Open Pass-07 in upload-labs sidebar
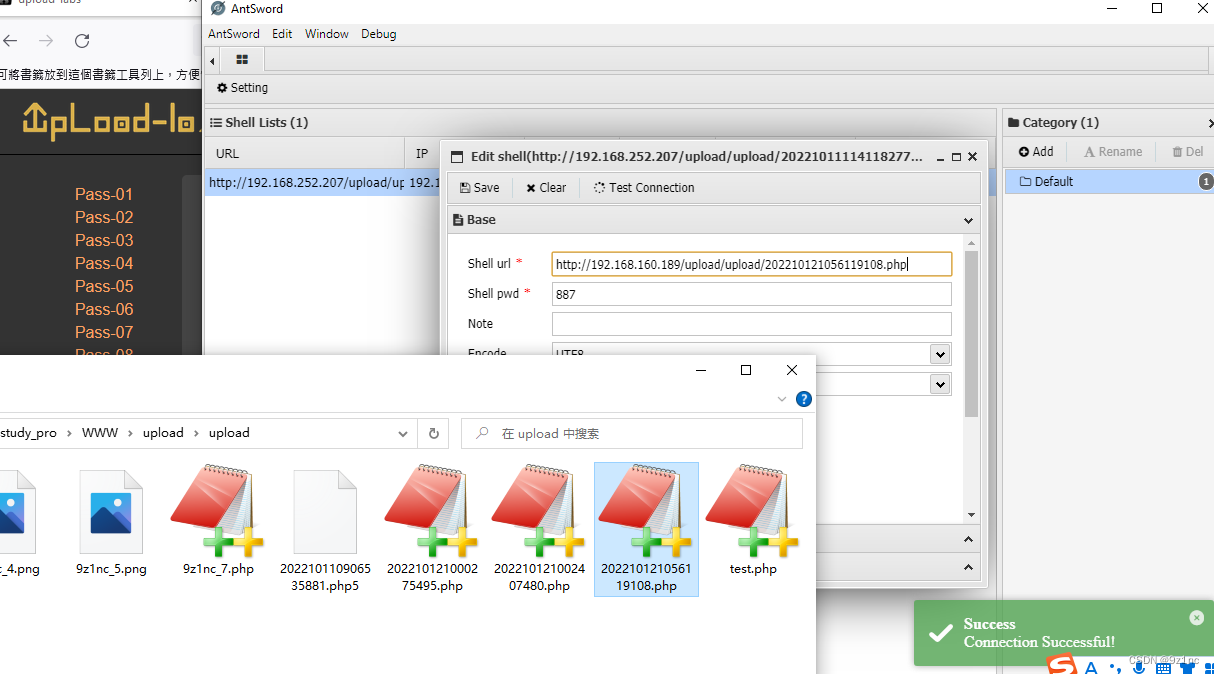 pyautogui.click(x=104, y=332)
